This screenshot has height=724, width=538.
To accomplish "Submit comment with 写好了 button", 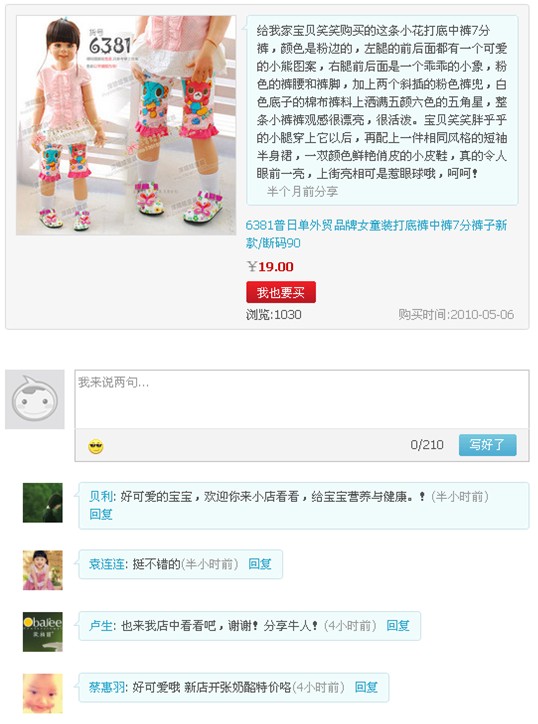I will point(487,445).
